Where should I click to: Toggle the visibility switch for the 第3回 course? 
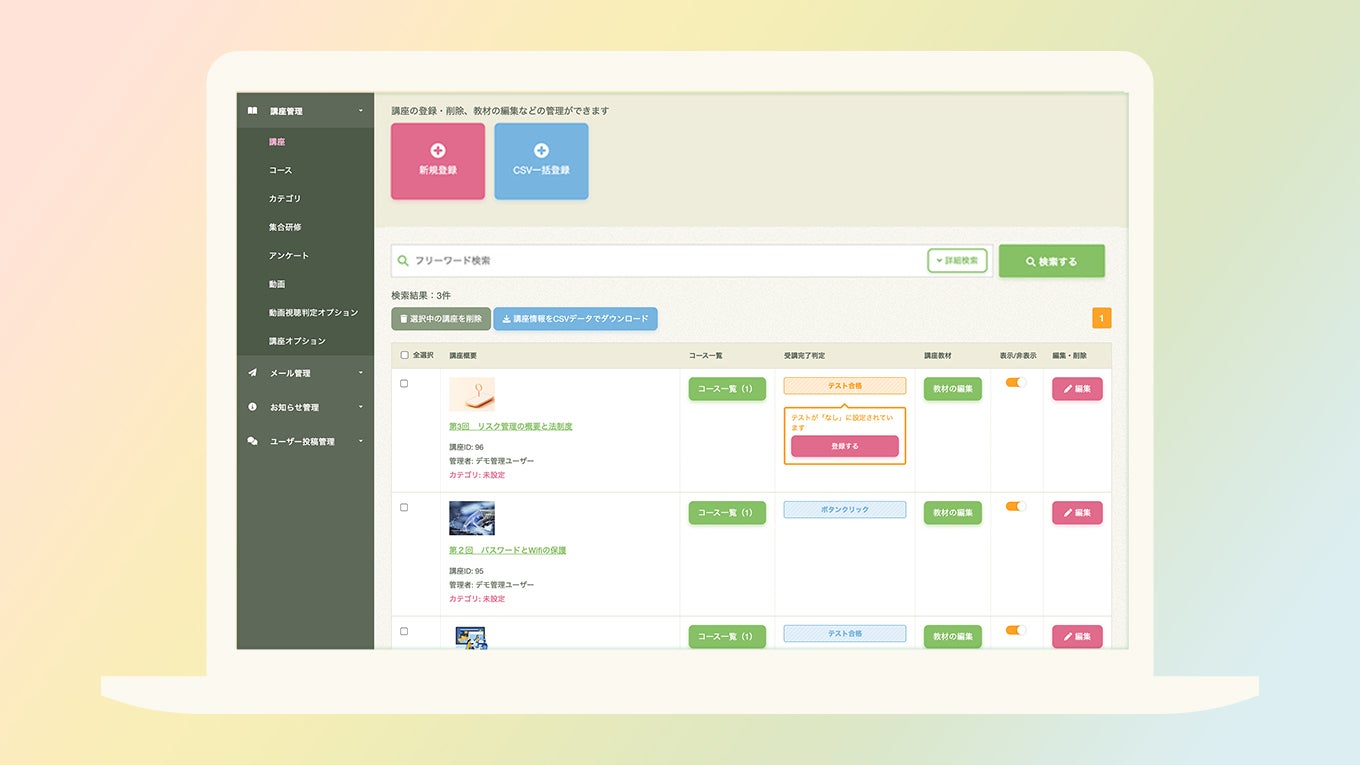pyautogui.click(x=1016, y=382)
